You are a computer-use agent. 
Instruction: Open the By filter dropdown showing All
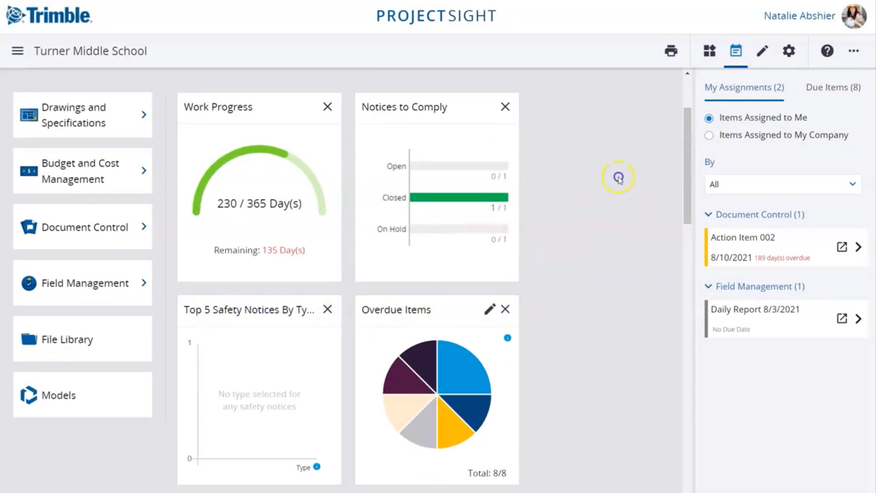[x=783, y=184]
